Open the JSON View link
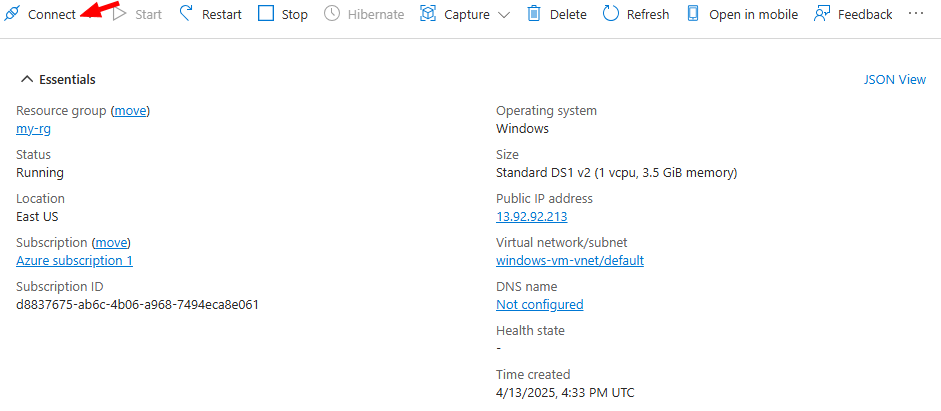The height and width of the screenshot is (411, 941). (895, 80)
